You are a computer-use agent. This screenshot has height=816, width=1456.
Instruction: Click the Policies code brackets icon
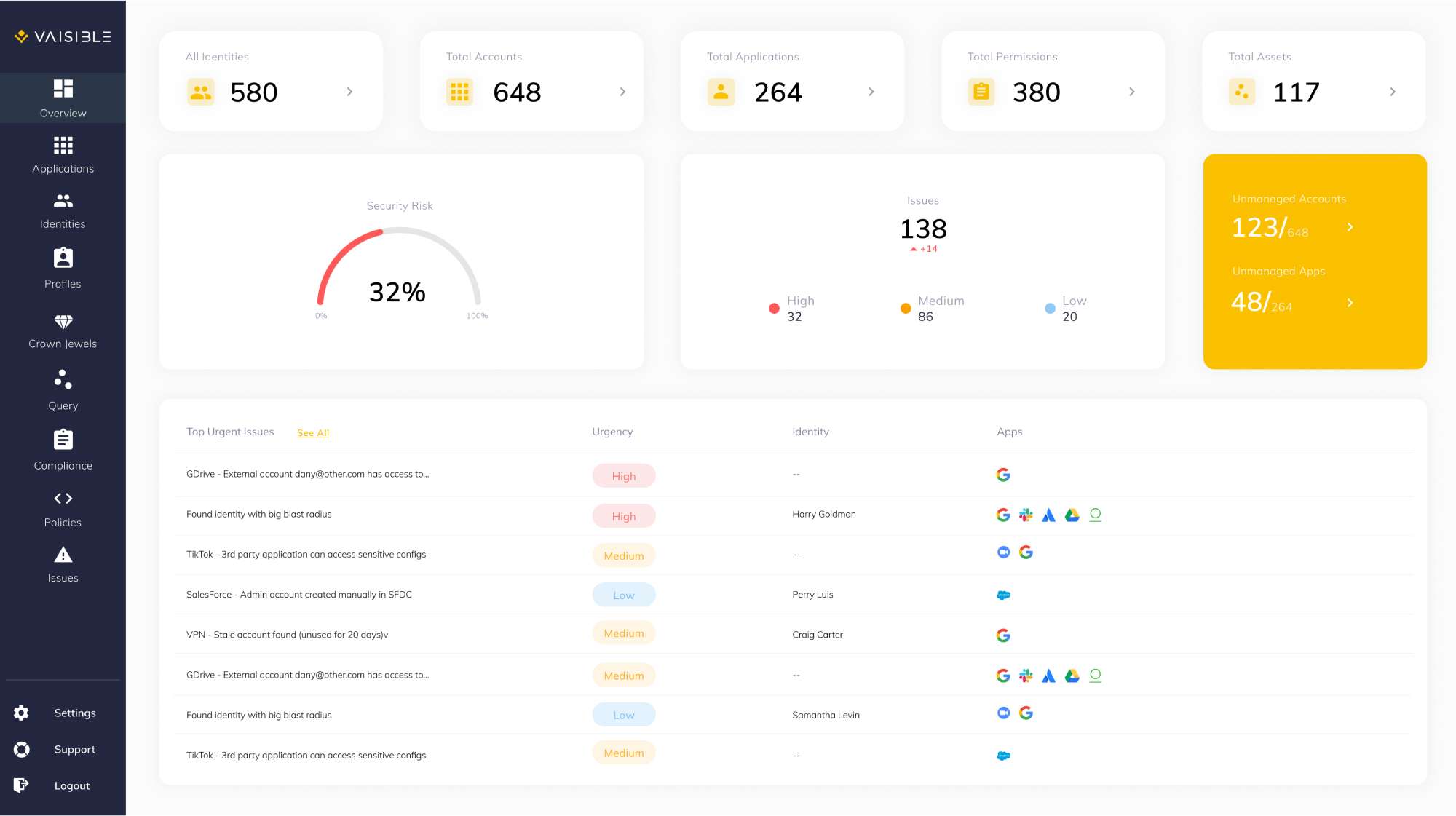63,499
